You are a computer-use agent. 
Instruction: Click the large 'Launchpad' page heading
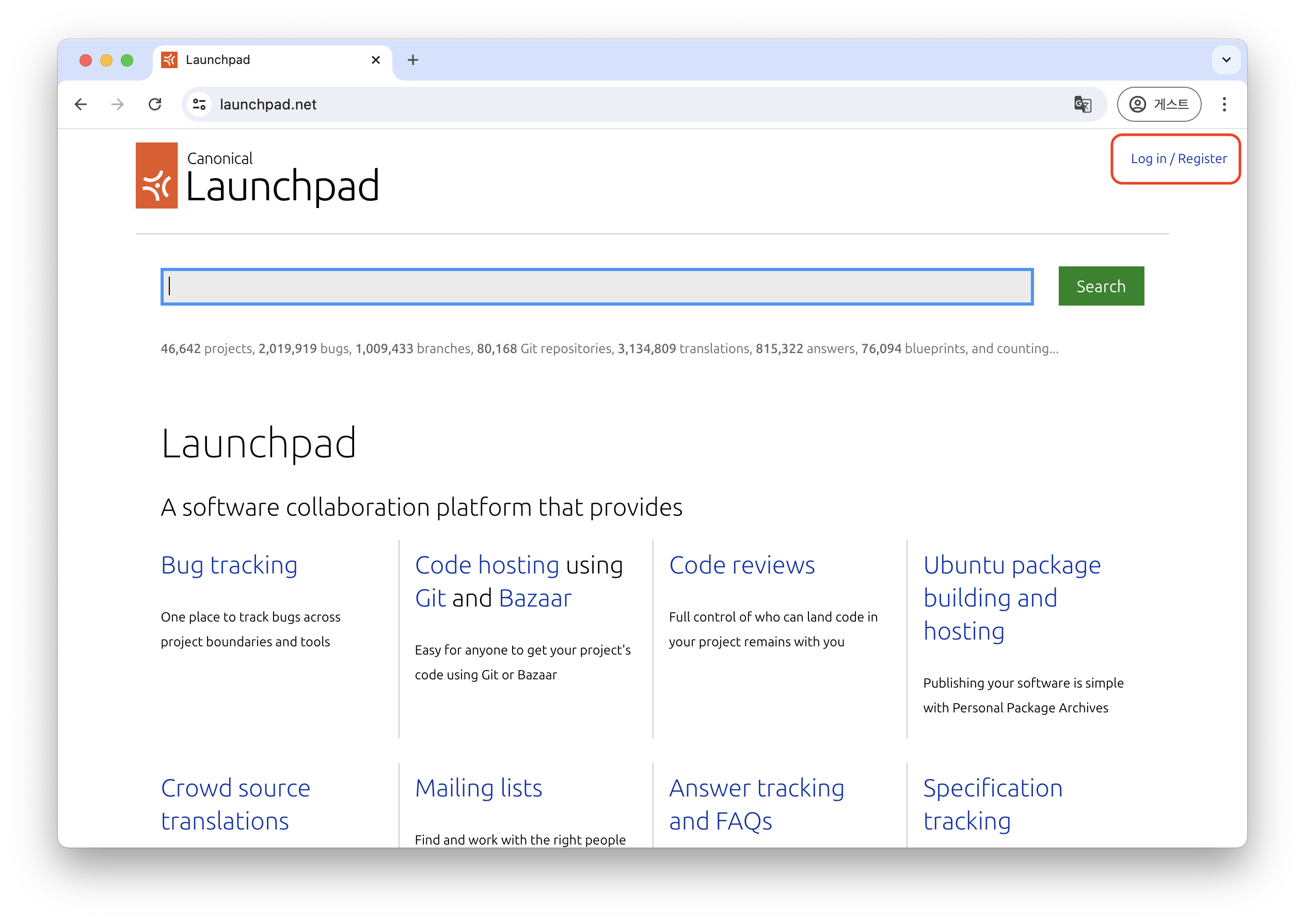click(x=258, y=443)
